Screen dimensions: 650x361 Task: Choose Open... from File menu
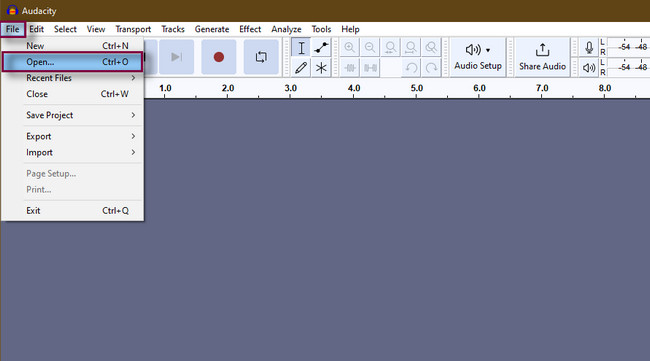tap(73, 62)
